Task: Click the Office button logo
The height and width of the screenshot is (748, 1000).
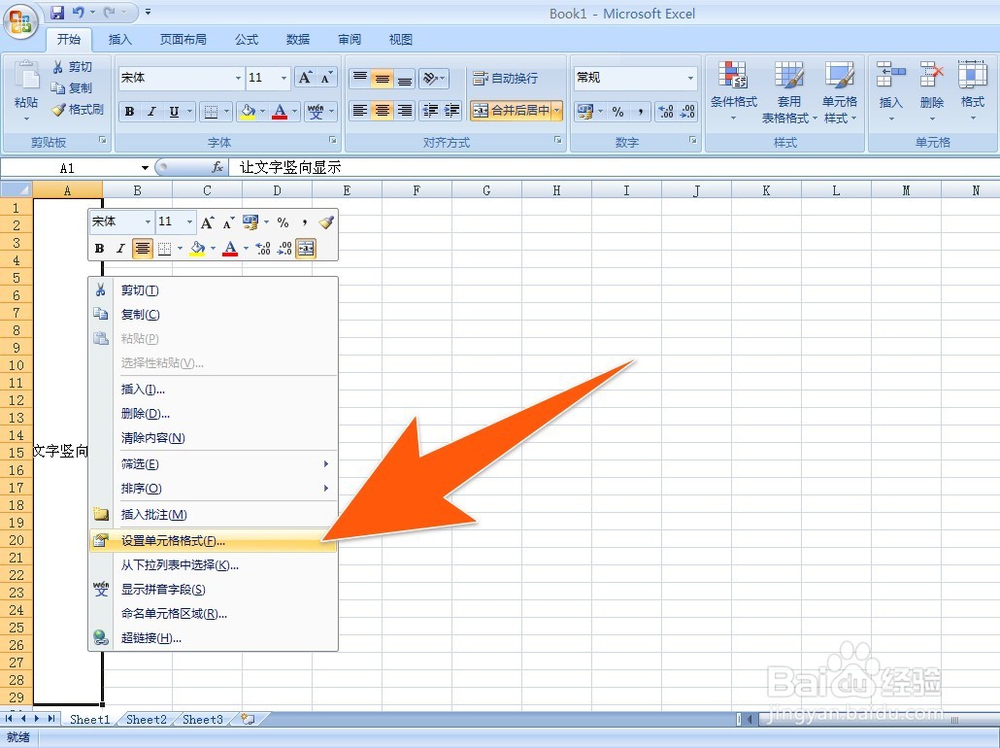Action: [x=20, y=22]
